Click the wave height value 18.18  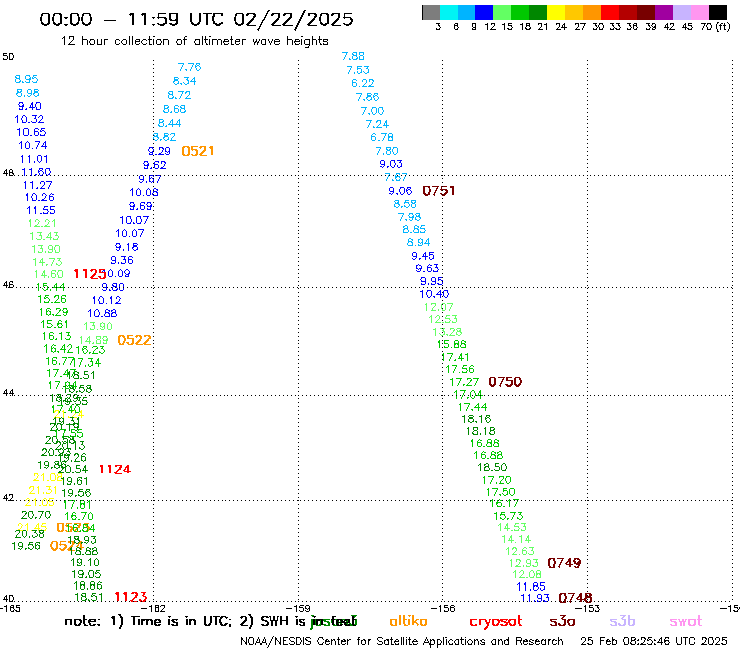480,431
